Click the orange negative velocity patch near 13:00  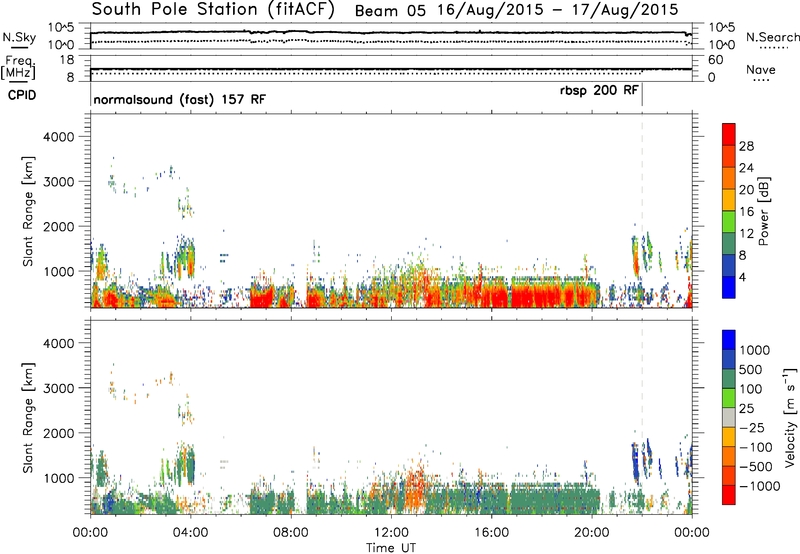pos(416,487)
